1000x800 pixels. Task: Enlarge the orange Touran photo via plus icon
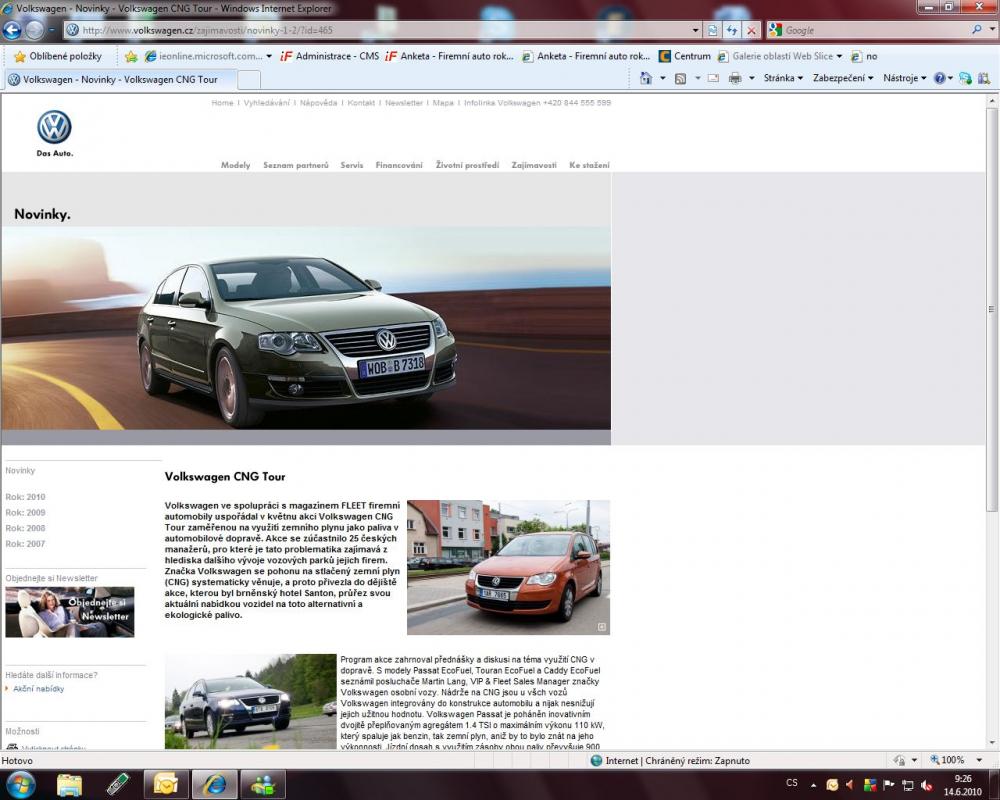[601, 627]
